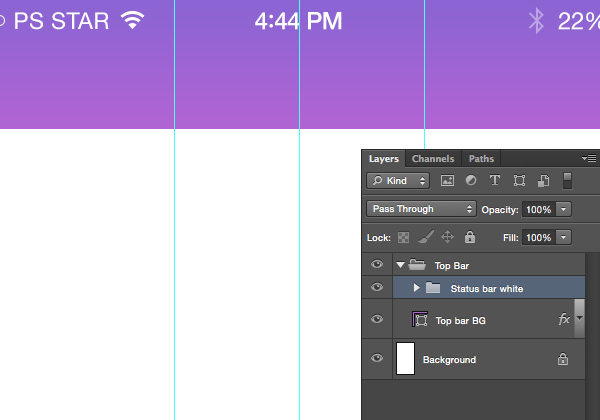Click the lock icon on Background layer
Image resolution: width=600 pixels, height=420 pixels.
tap(563, 359)
